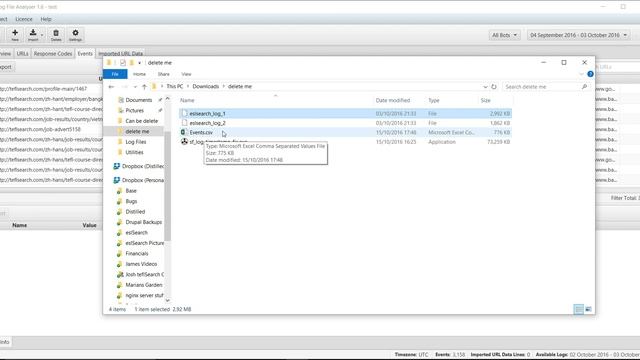Open the Drupal Backups folder
Screen dimensions: 640x360
[143, 222]
